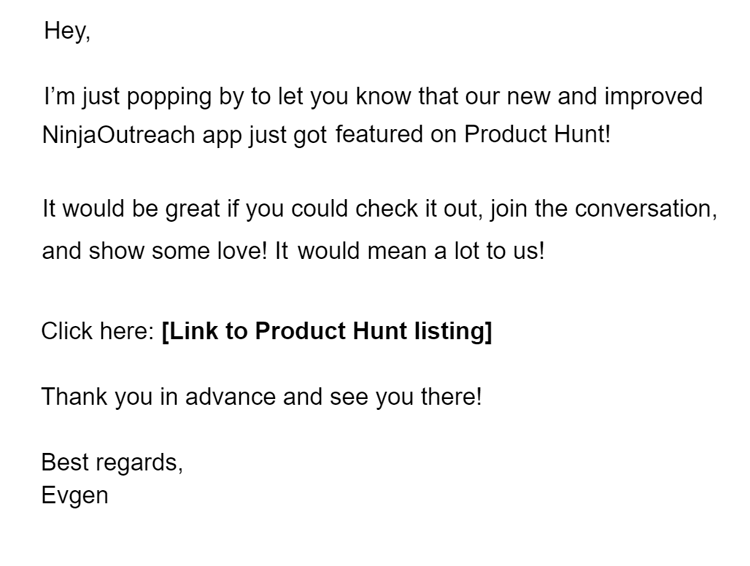The image size is (750, 566).
Task: Click the word "NinjaOutreach" in the email
Action: [x=118, y=135]
